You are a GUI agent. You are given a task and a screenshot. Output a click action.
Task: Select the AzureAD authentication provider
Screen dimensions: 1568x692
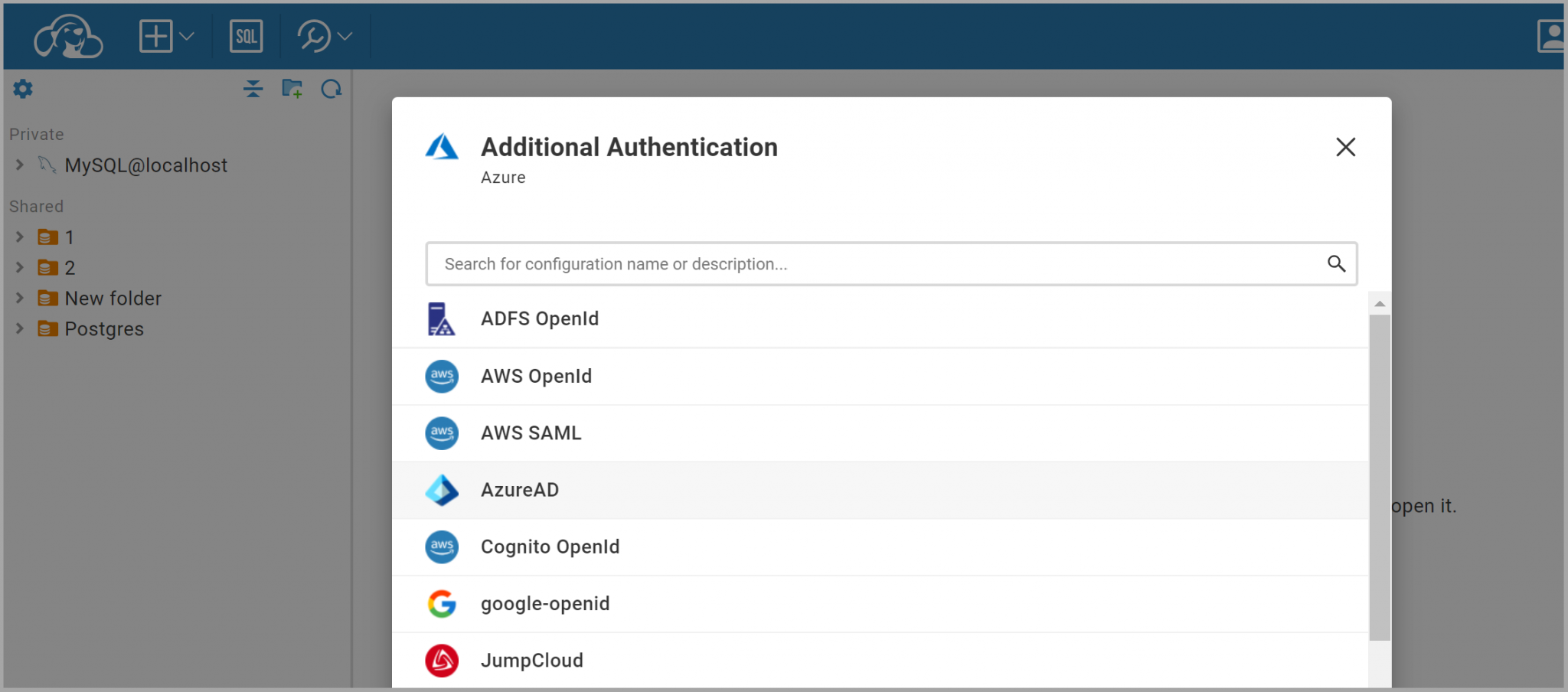[x=520, y=490]
